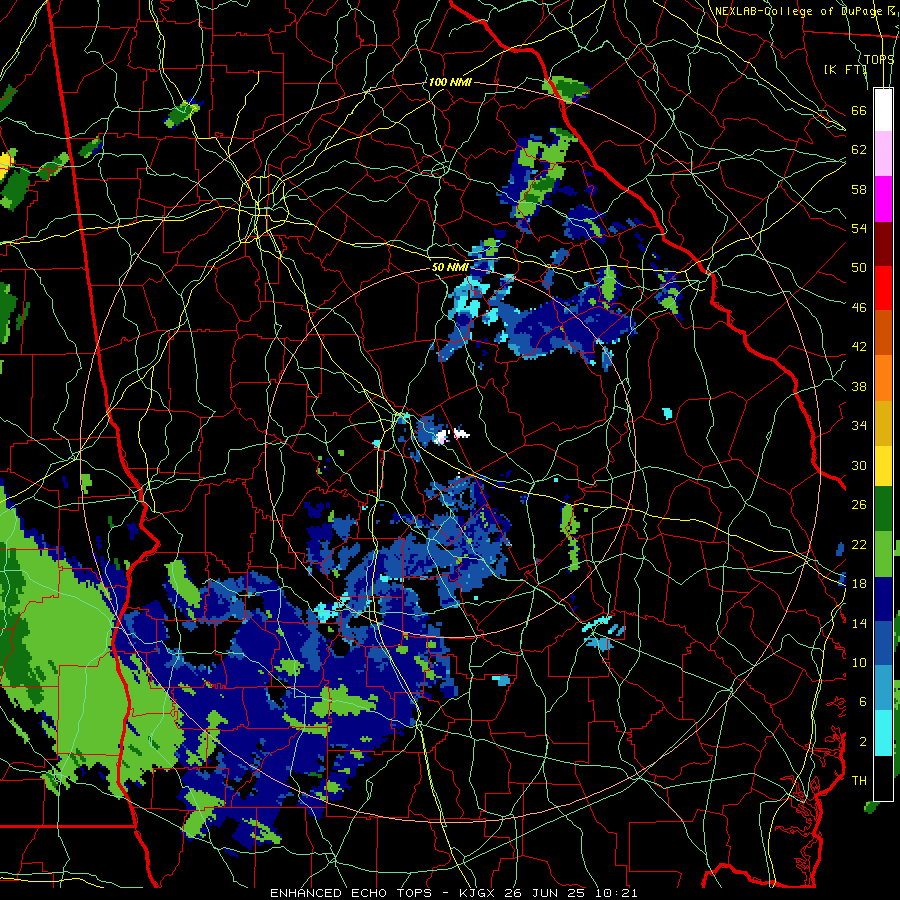Click the 14 legend value
The width and height of the screenshot is (900, 900).
click(x=859, y=623)
